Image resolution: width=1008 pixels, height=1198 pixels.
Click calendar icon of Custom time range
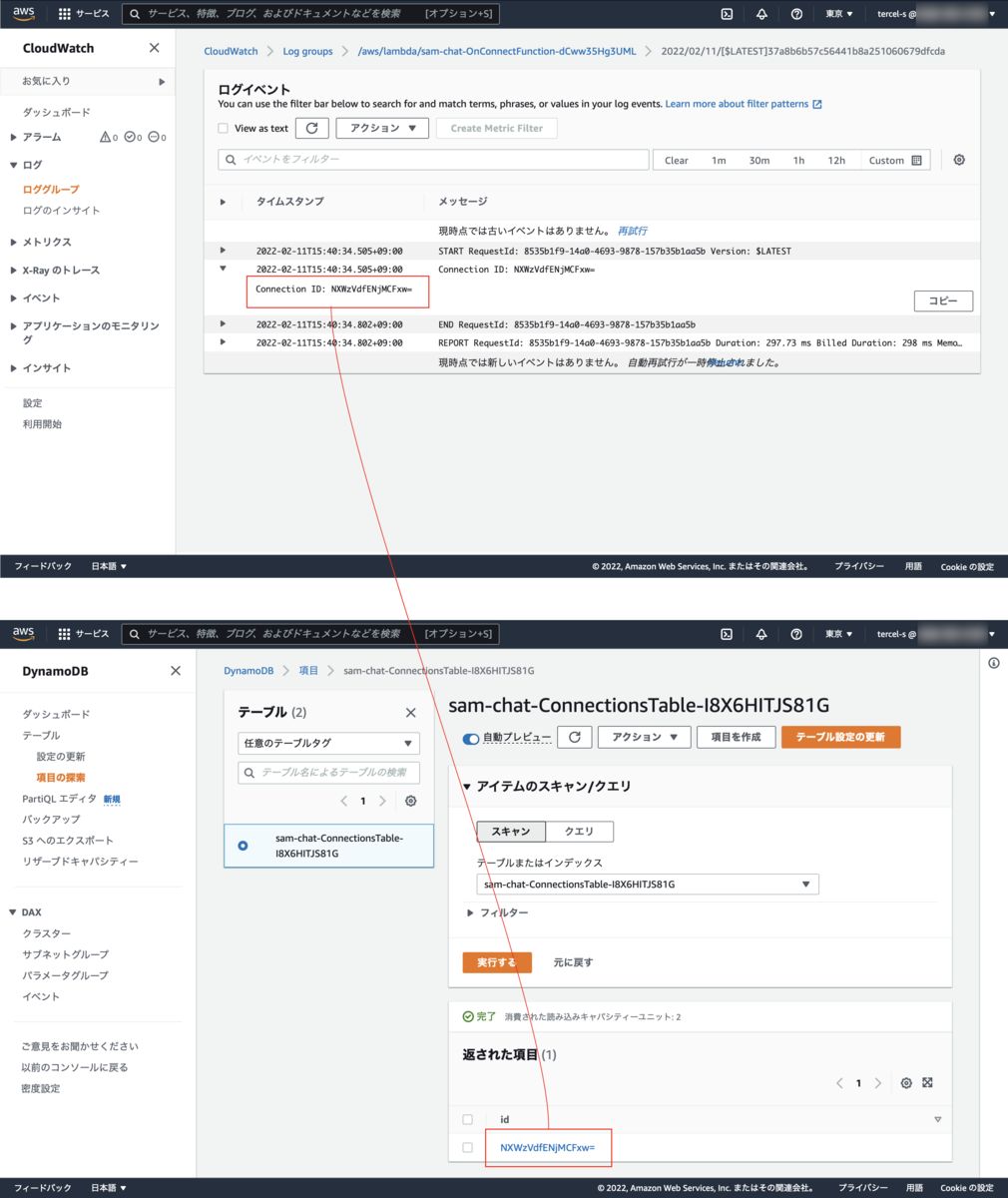[917, 161]
